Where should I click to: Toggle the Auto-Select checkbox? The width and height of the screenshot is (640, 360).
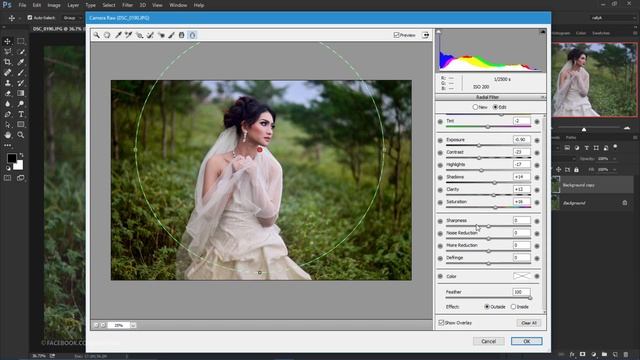[x=29, y=18]
